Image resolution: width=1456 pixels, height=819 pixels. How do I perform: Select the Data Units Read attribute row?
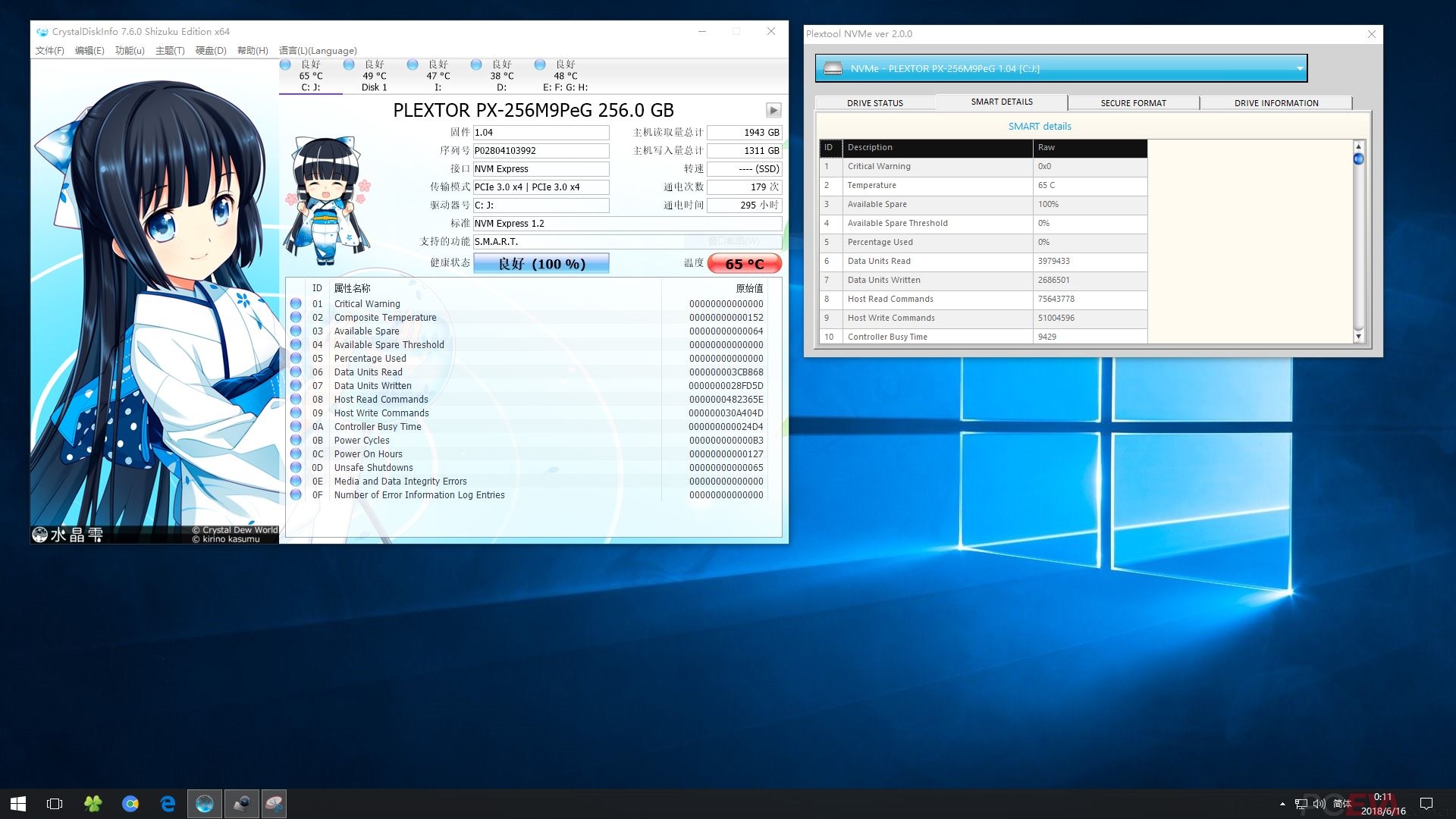[x=527, y=372]
